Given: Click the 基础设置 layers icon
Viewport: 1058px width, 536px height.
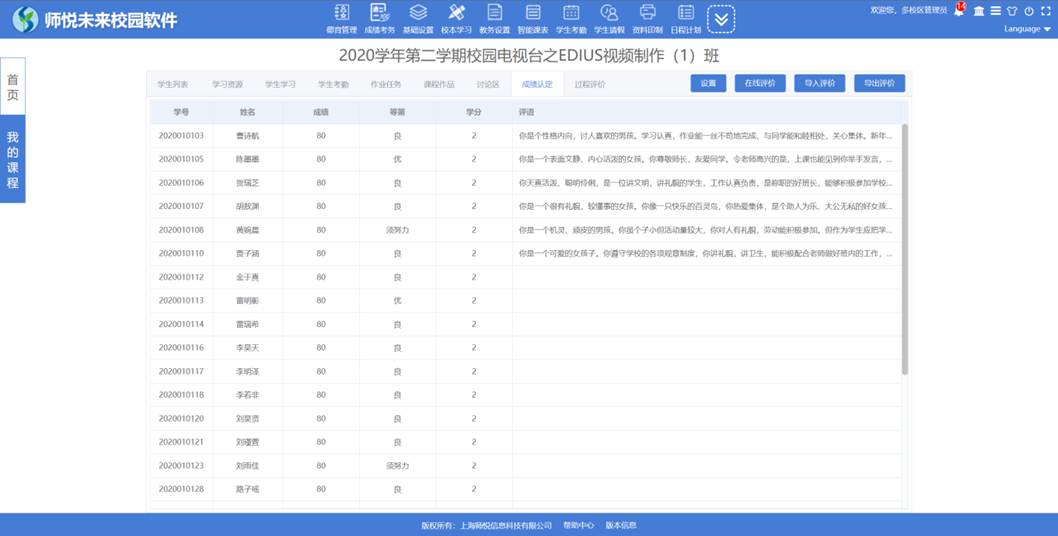Looking at the screenshot, I should coord(418,13).
